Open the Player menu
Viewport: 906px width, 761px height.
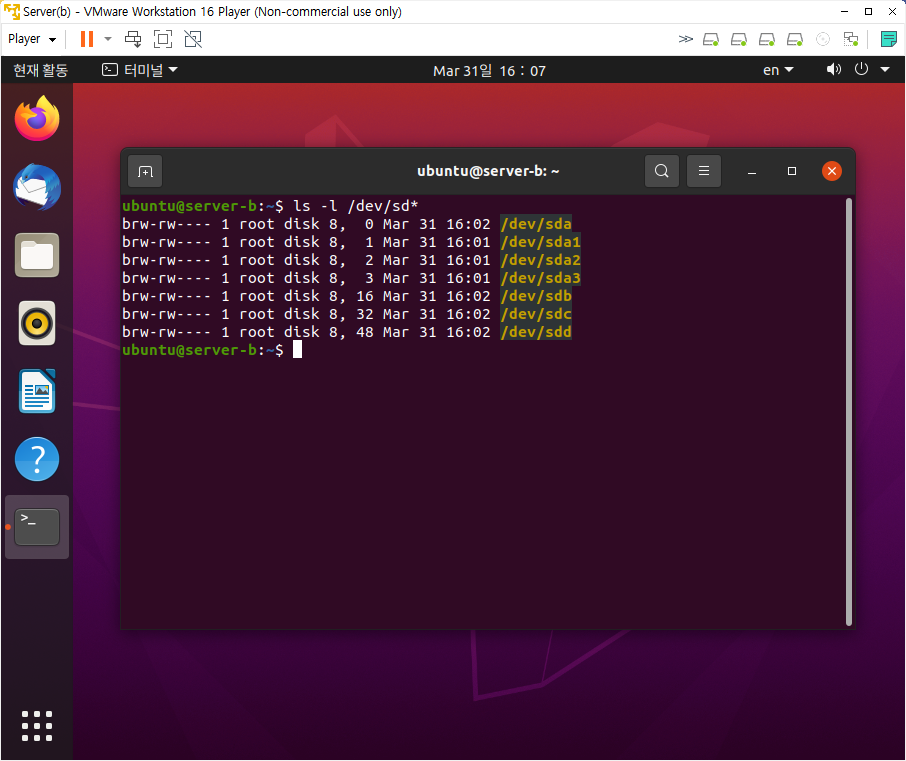pyautogui.click(x=32, y=39)
